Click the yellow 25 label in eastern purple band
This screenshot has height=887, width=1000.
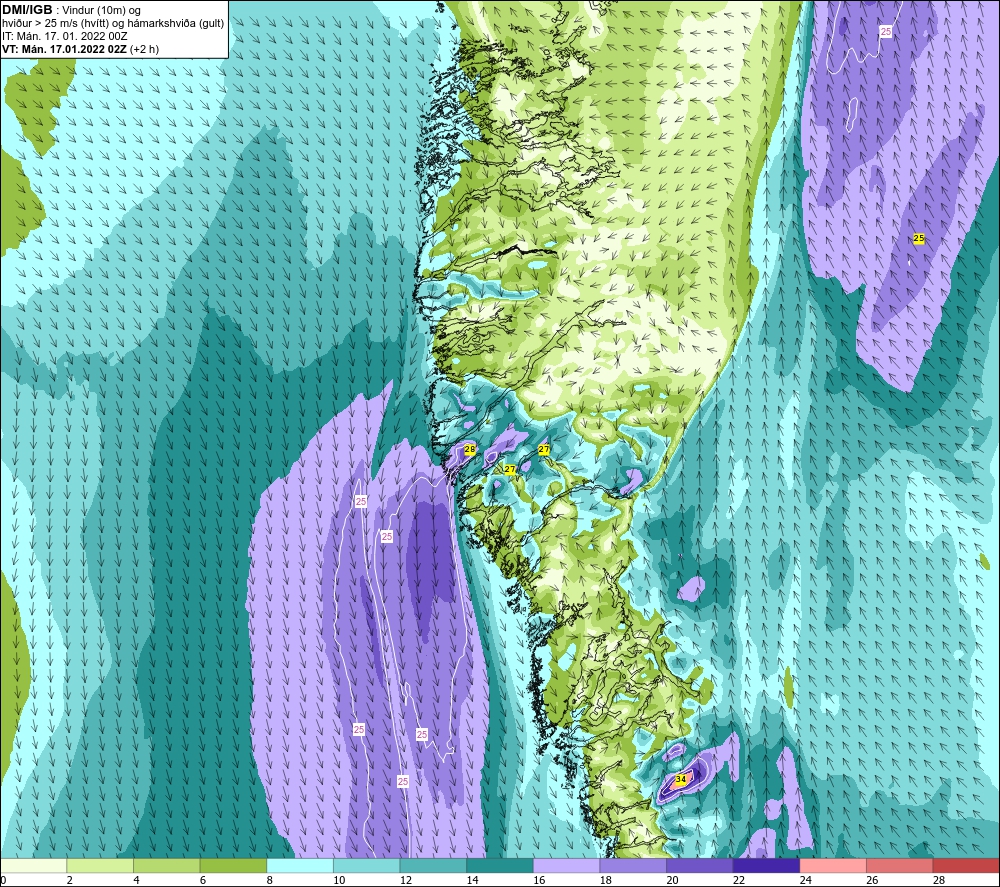(x=918, y=238)
